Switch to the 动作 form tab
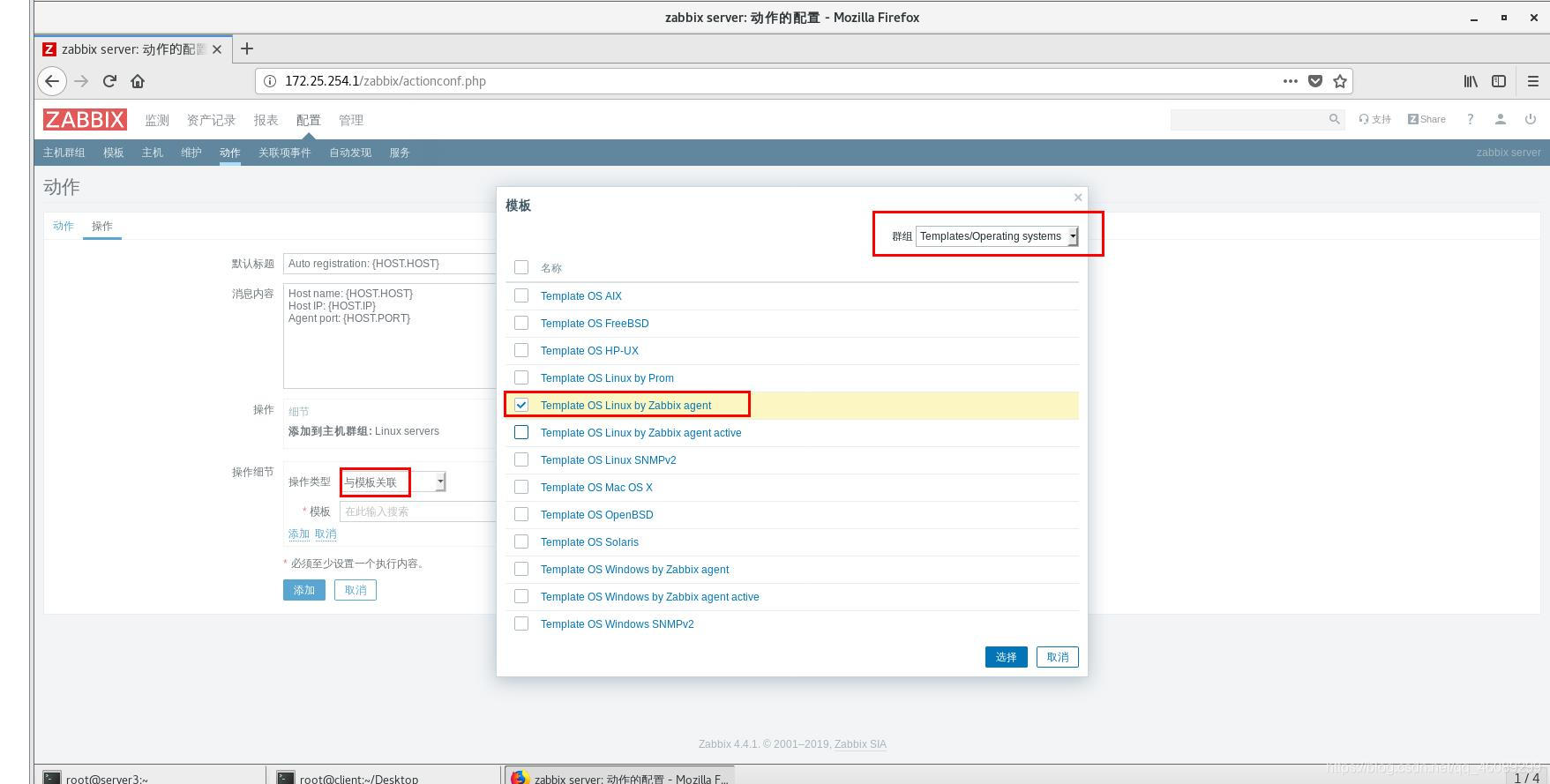1550x784 pixels. coord(64,226)
